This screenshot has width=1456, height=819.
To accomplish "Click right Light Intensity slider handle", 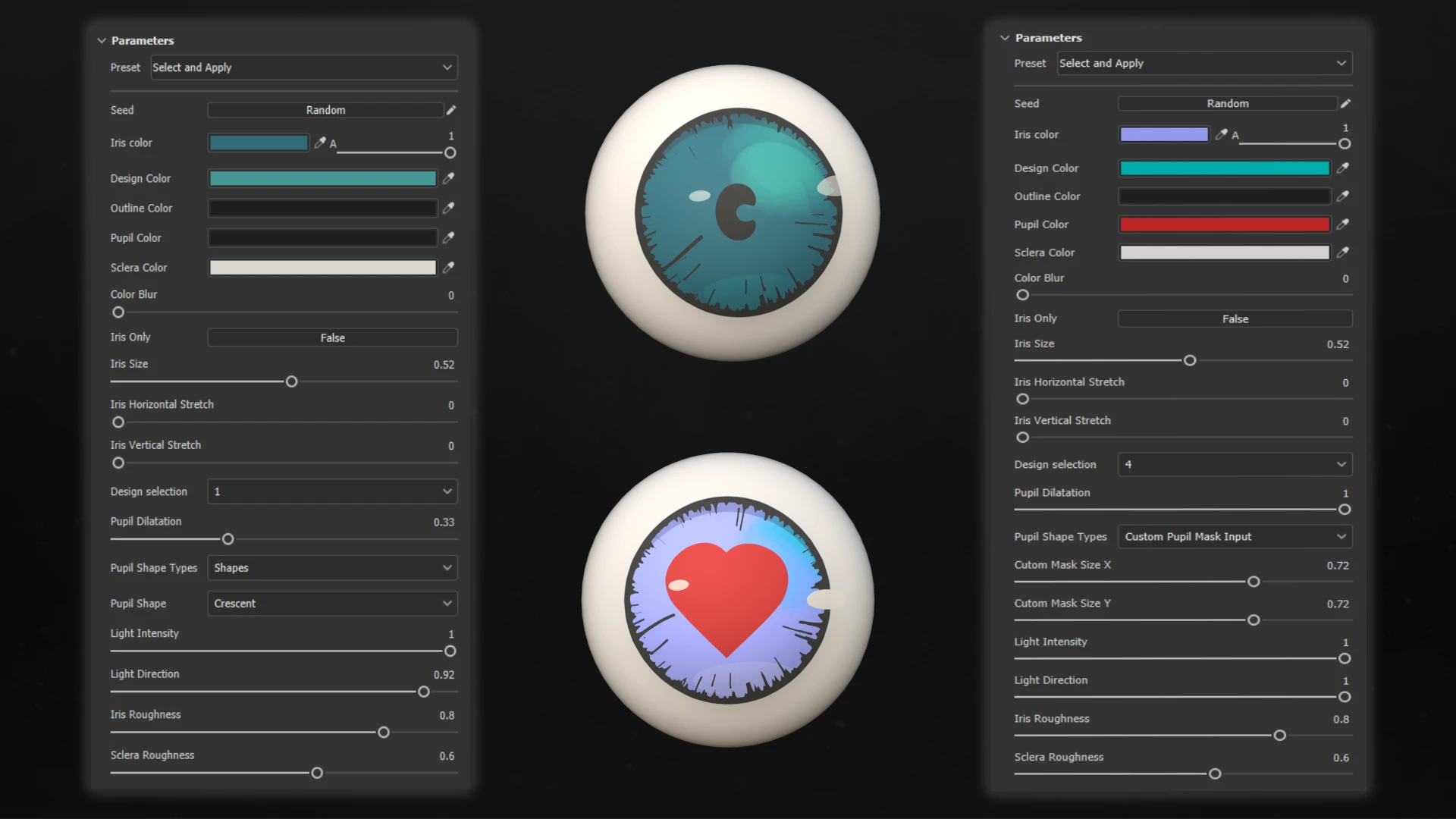I will [1345, 659].
